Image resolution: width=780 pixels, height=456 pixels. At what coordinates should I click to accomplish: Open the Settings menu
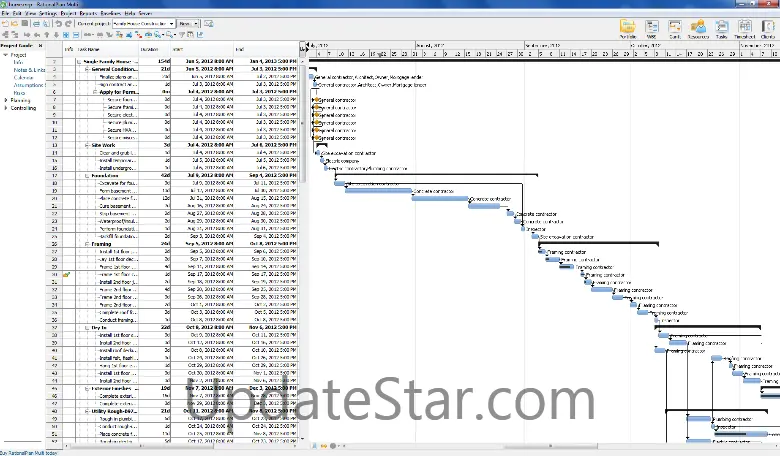48,13
